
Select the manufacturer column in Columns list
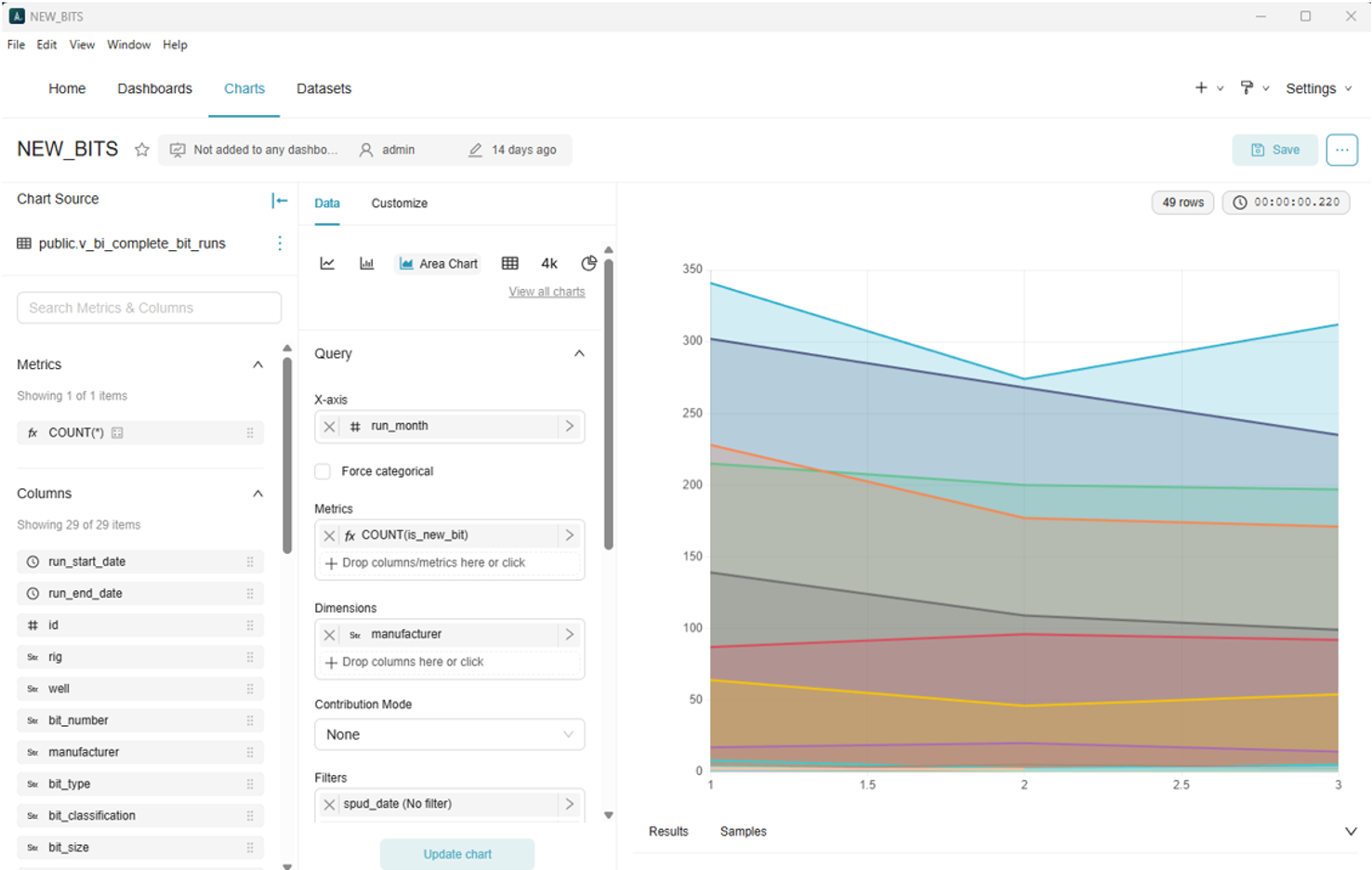[140, 753]
